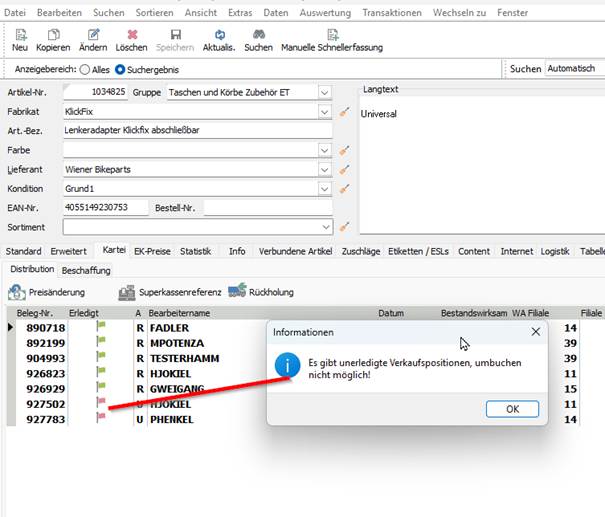
Task: Switch to the Beschaffung sub-tab
Action: 86,270
